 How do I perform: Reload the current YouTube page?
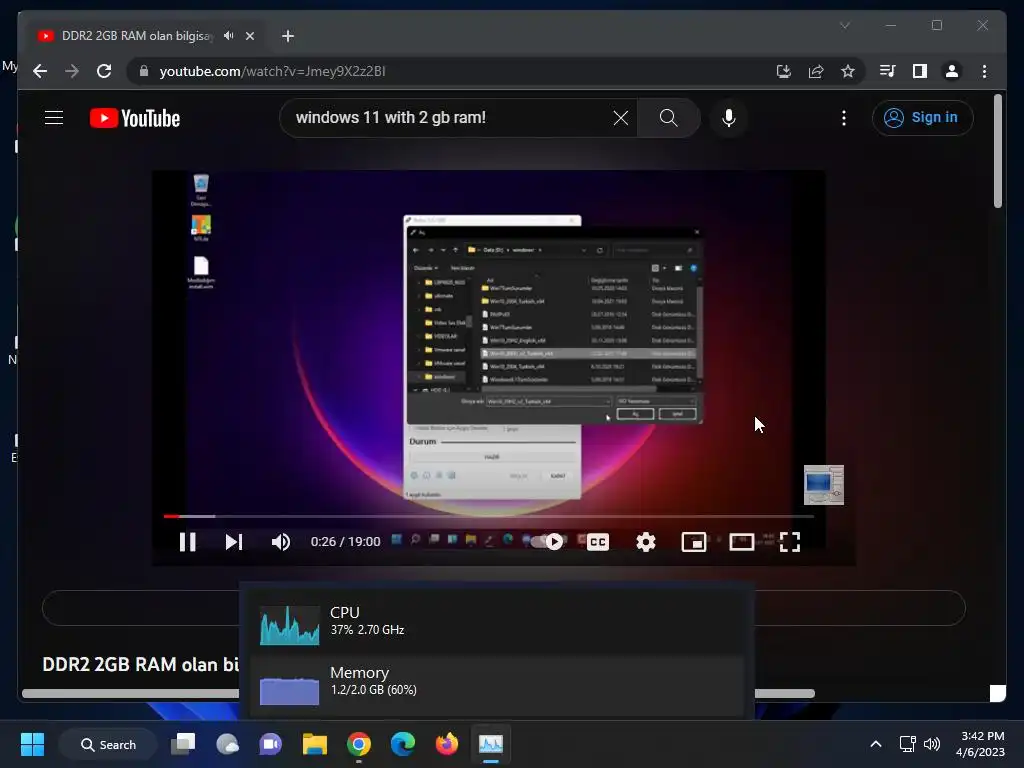(104, 71)
